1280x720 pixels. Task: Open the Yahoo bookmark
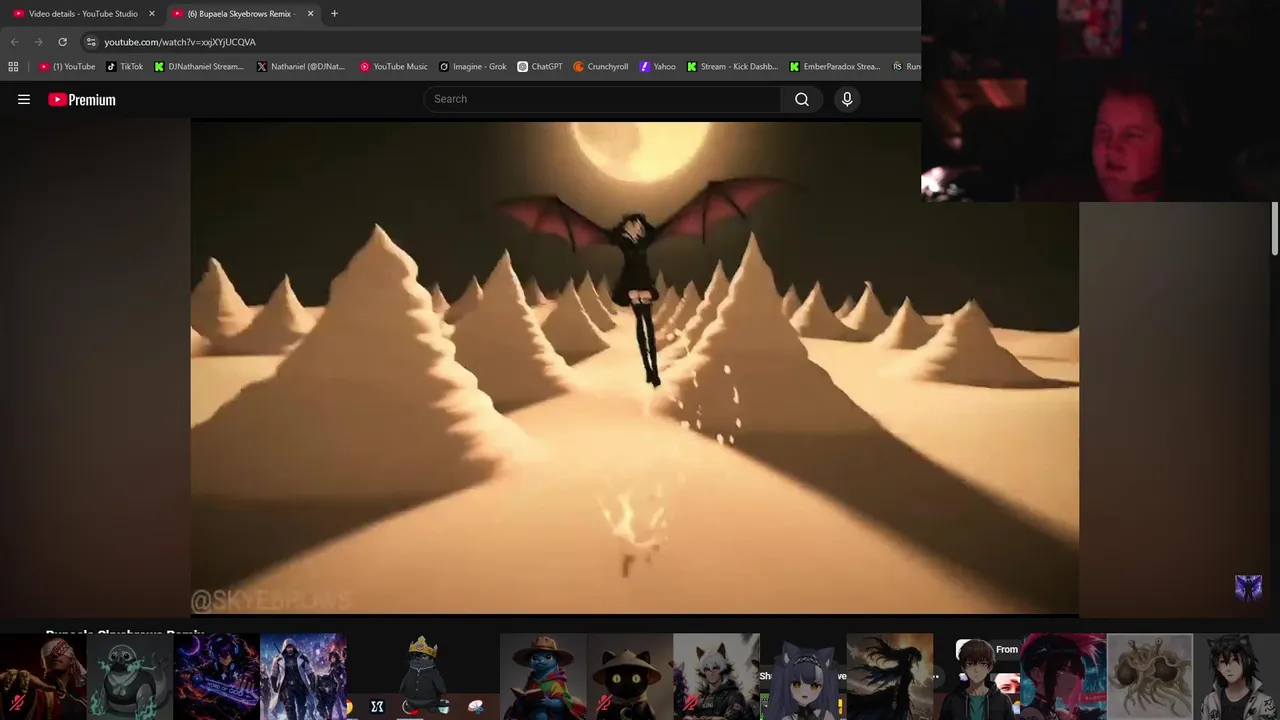point(658,67)
